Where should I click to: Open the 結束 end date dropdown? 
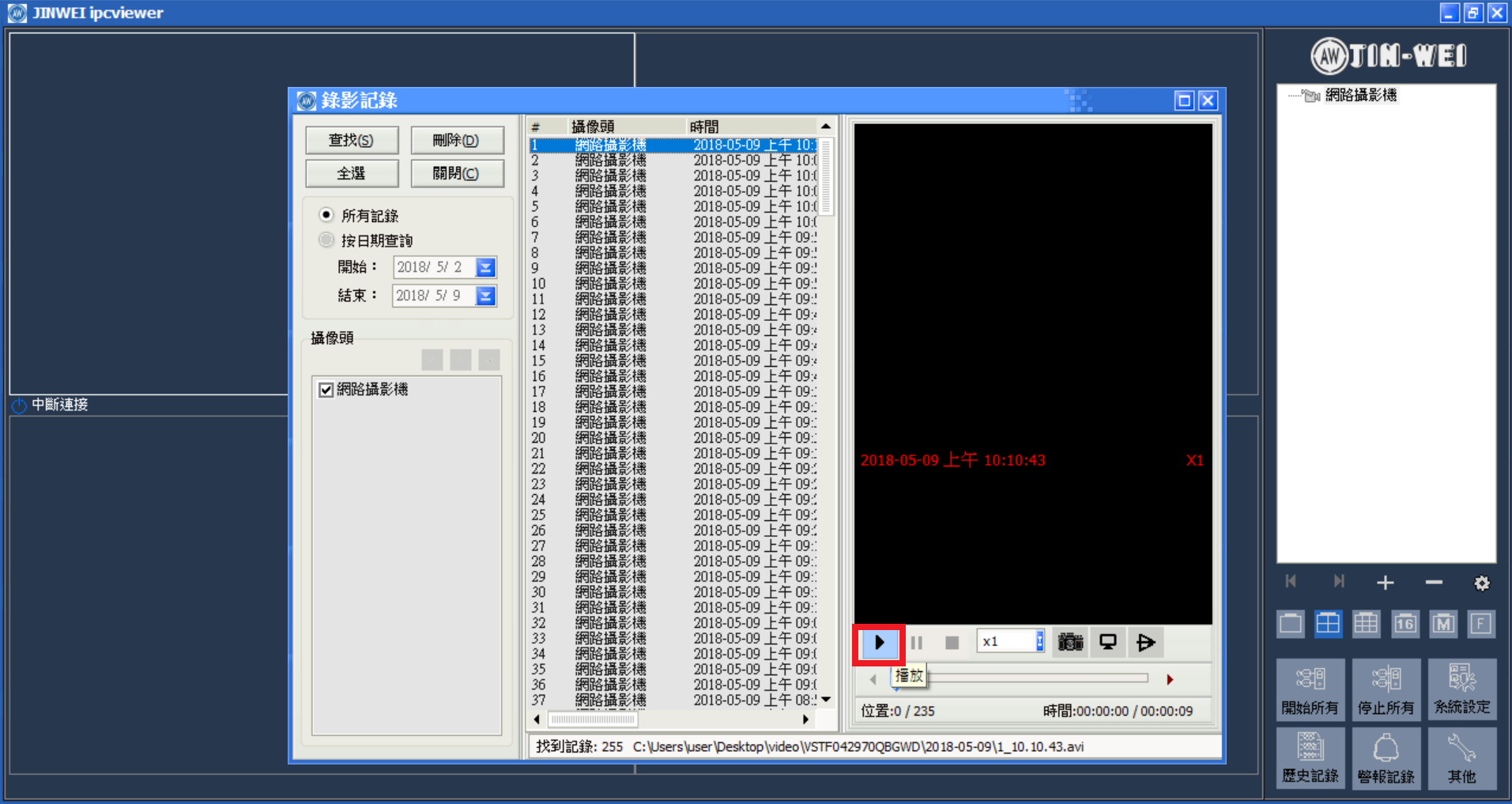click(x=485, y=296)
